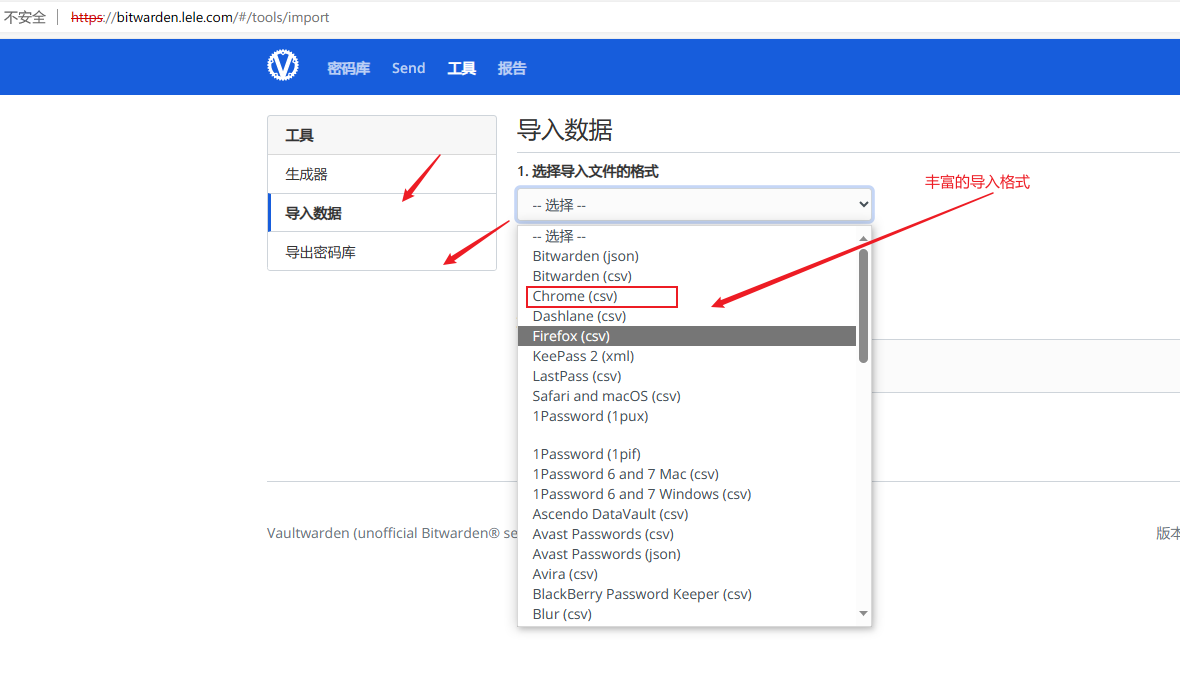Viewport: 1180px width, 691px height.
Task: Choose LastPass (csv) format
Action: 686,376
